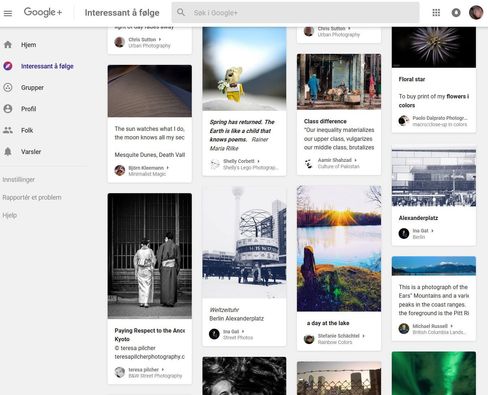Select Interessant å følge in sidebar
488x395 pixels.
pos(47,66)
